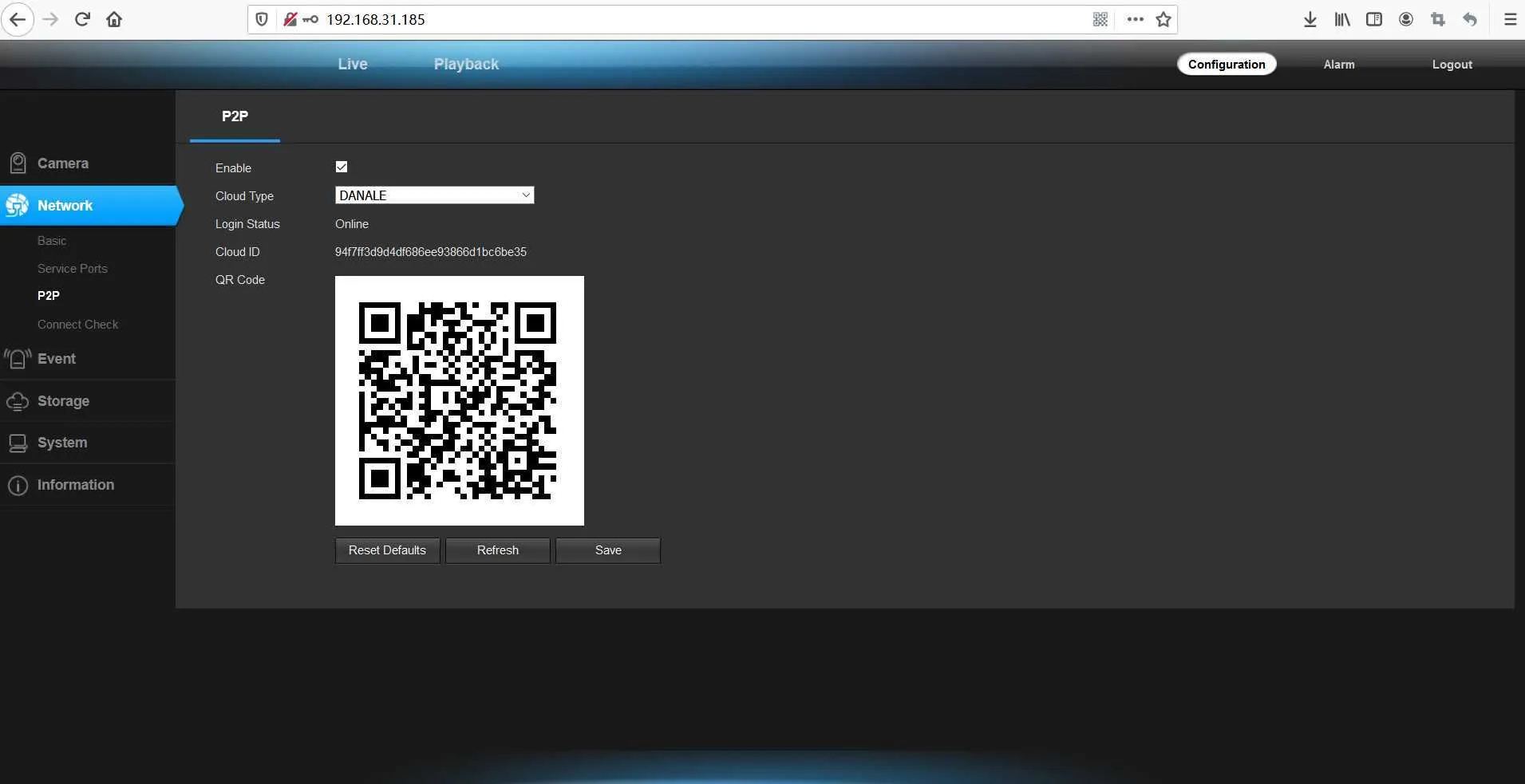Open the browser library icon
This screenshot has width=1525, height=784.
(x=1342, y=19)
